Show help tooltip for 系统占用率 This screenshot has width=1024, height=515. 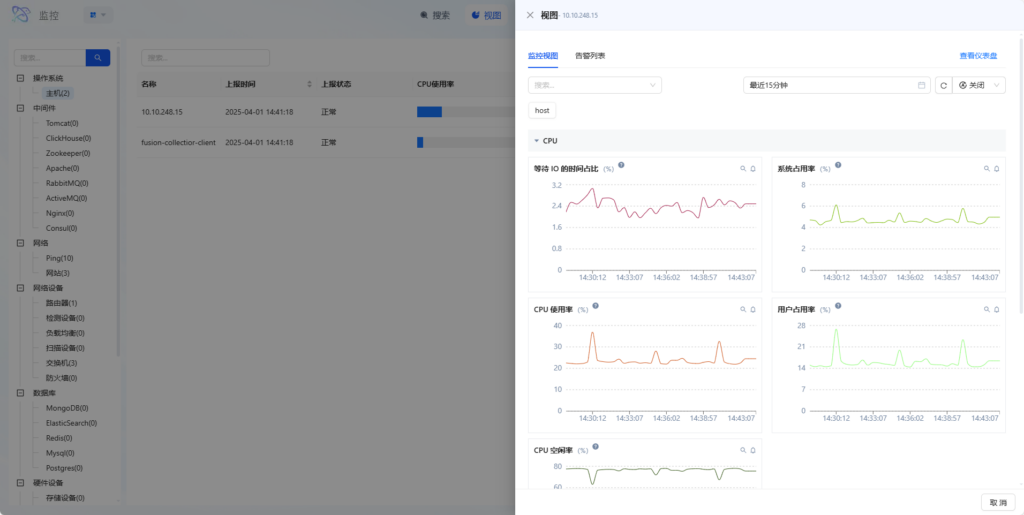(838, 165)
